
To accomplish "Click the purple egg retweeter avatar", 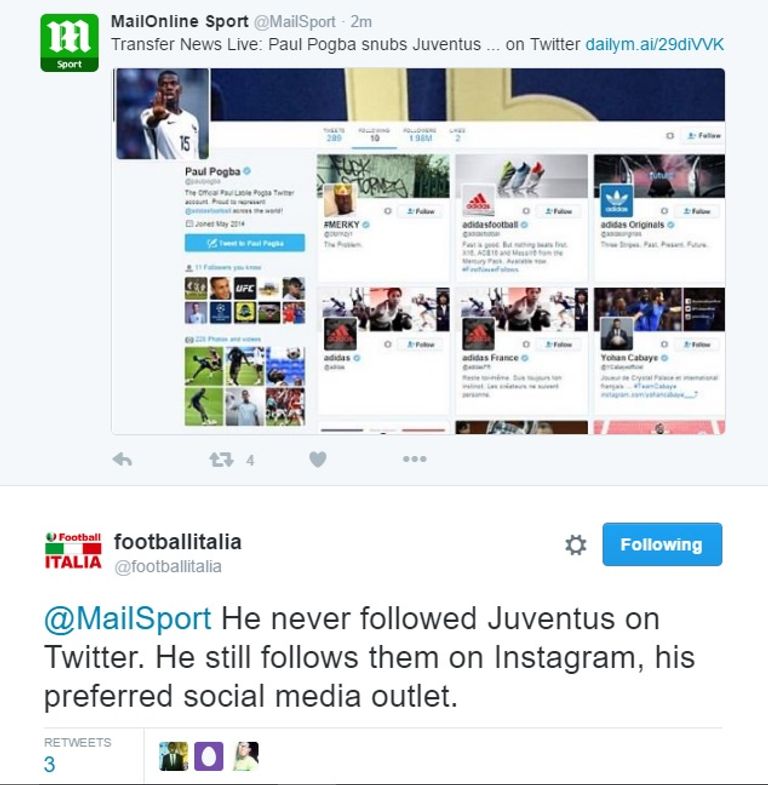I will pos(209,756).
